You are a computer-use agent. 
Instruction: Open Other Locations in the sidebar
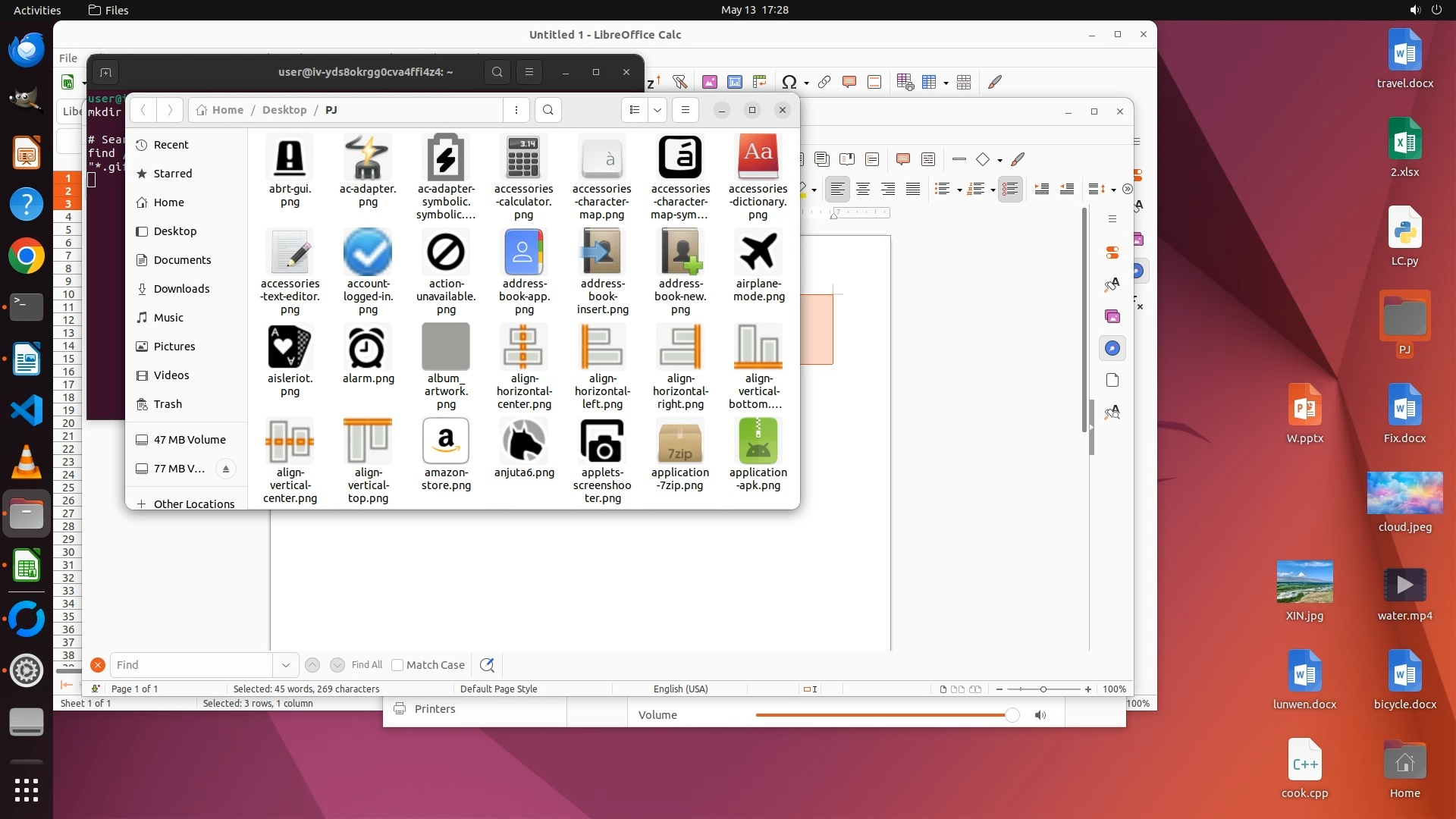(x=193, y=504)
